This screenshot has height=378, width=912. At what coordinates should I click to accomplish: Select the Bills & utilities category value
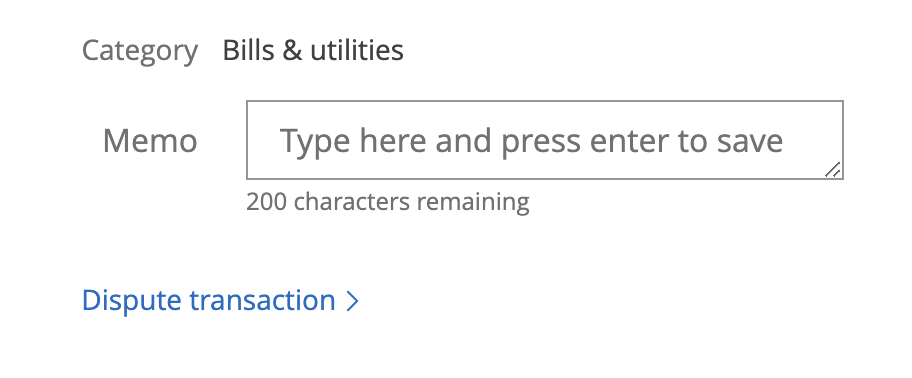[313, 51]
